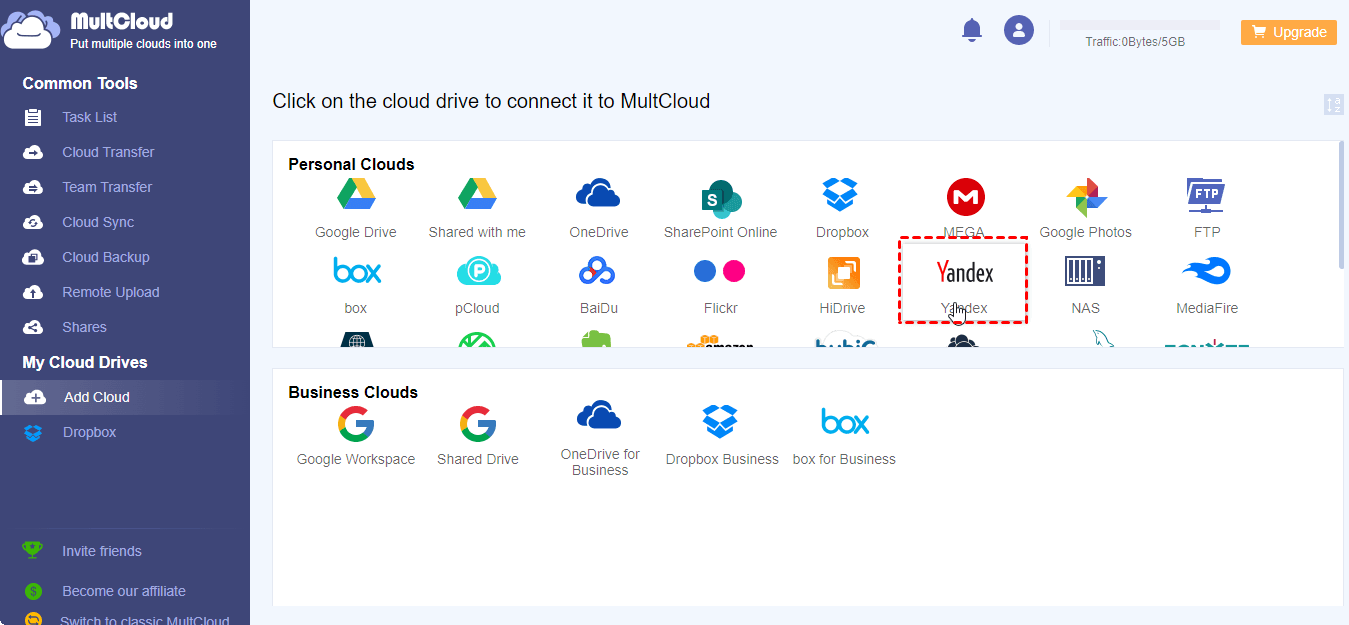Click Switch to classic MultCloud link
This screenshot has width=1349, height=625.
(x=144, y=620)
